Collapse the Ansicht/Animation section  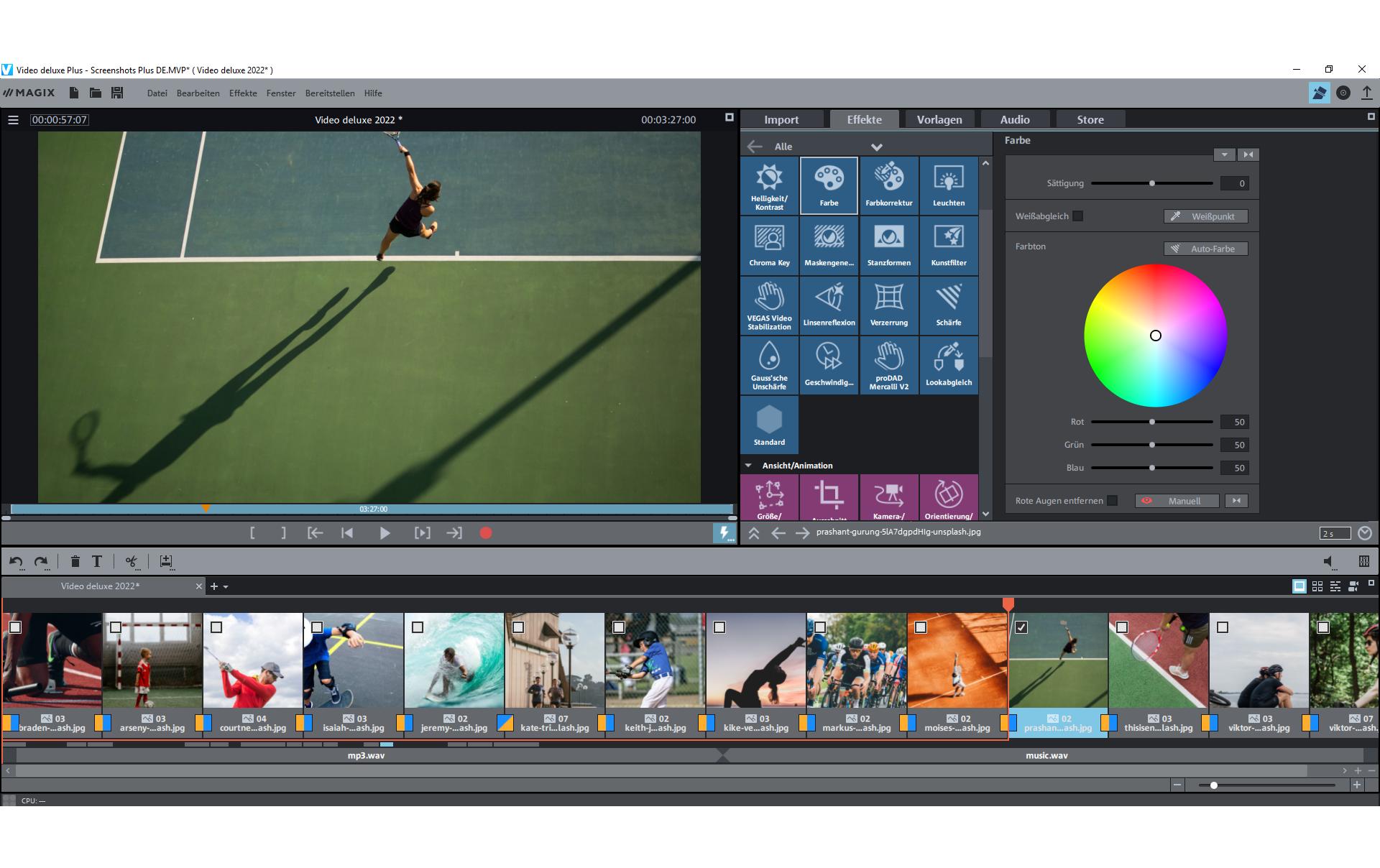click(x=748, y=466)
